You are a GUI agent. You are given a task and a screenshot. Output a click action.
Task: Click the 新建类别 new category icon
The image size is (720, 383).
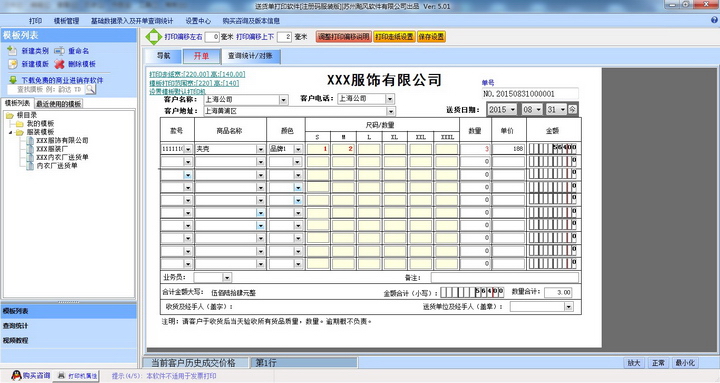point(12,51)
